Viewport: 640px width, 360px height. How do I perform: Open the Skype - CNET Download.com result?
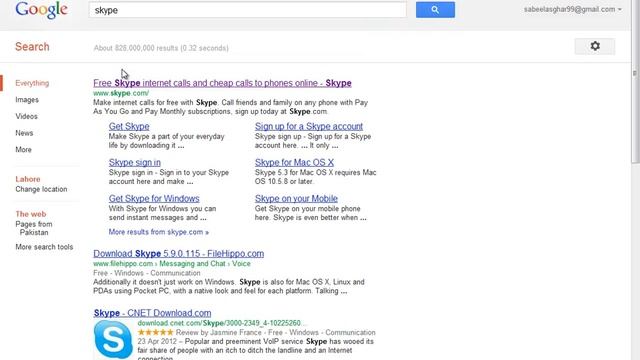click(x=152, y=313)
